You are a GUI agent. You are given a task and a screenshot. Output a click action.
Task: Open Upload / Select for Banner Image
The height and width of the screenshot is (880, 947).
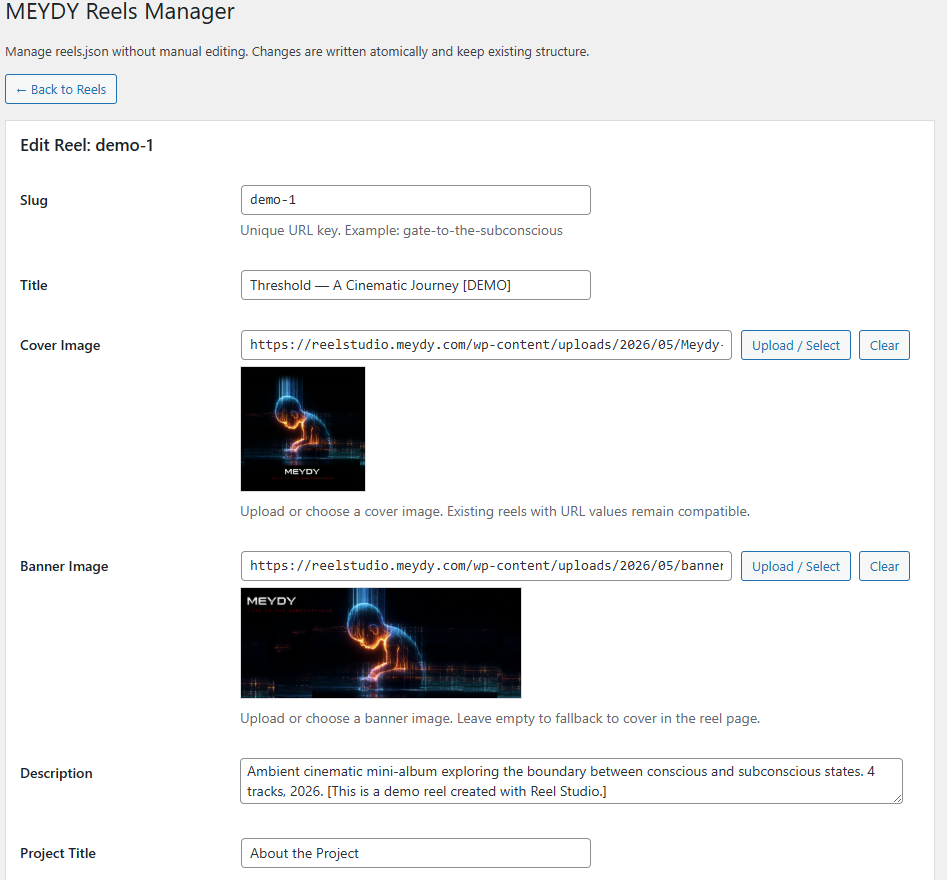pyautogui.click(x=795, y=566)
